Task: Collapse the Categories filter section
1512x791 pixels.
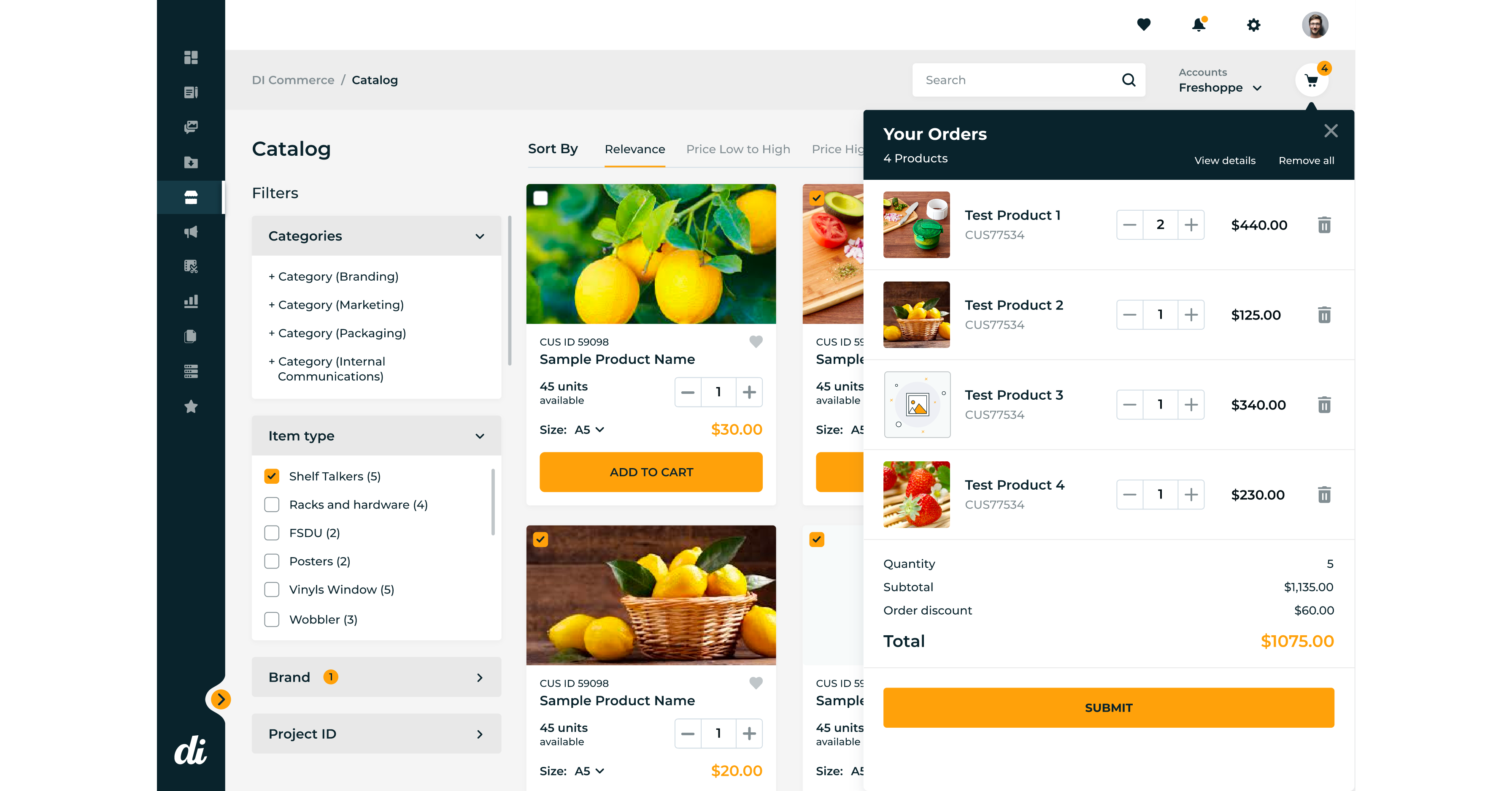Action: click(x=480, y=236)
